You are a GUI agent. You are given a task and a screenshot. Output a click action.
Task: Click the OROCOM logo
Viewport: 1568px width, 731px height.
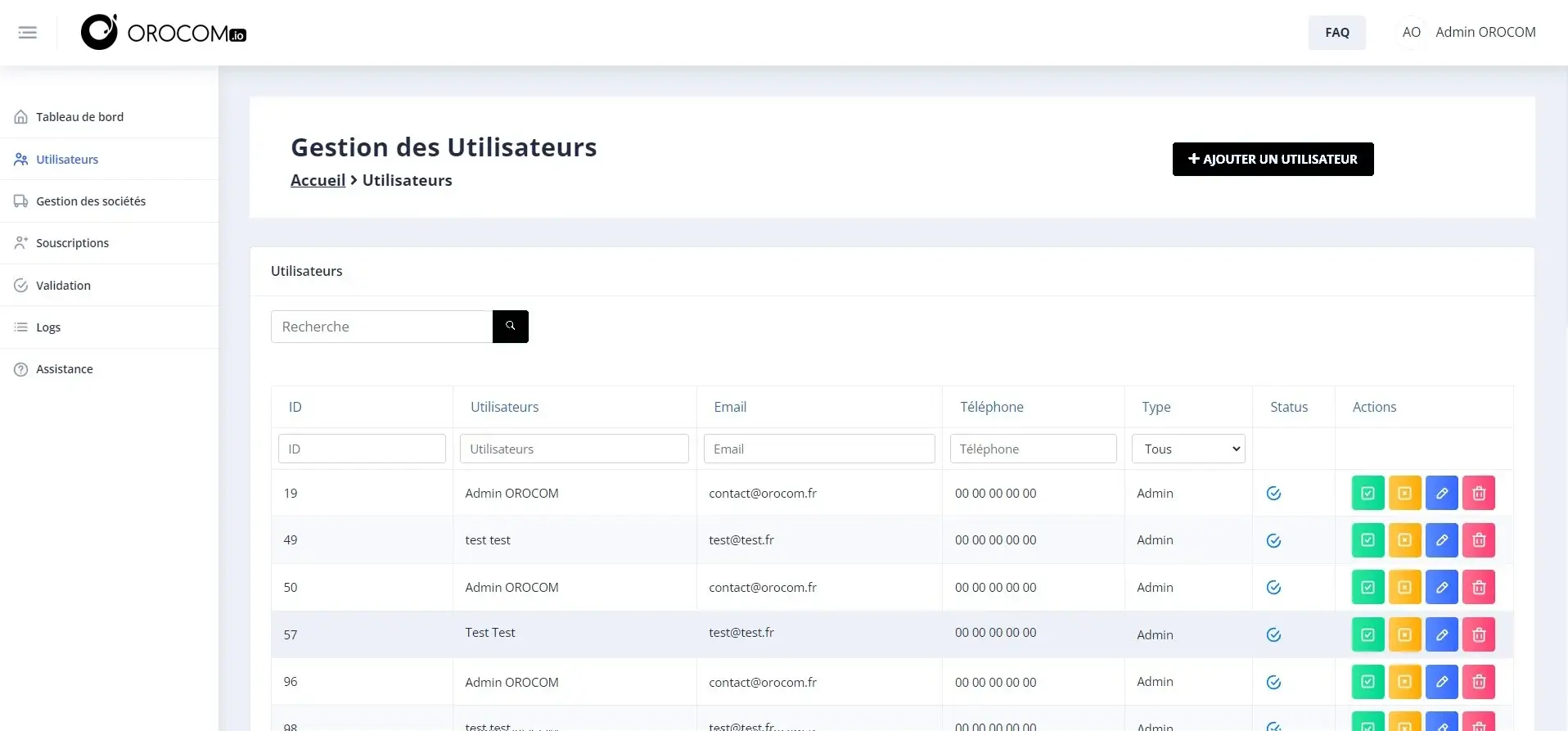164,33
